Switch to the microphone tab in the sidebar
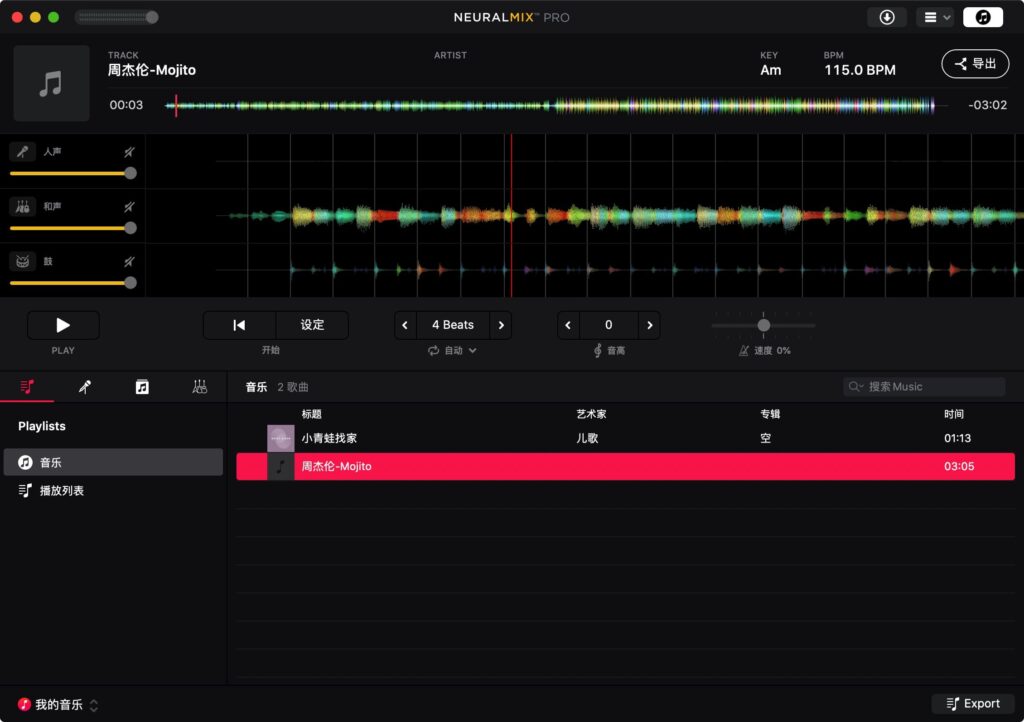The image size is (1024, 722). [x=84, y=386]
